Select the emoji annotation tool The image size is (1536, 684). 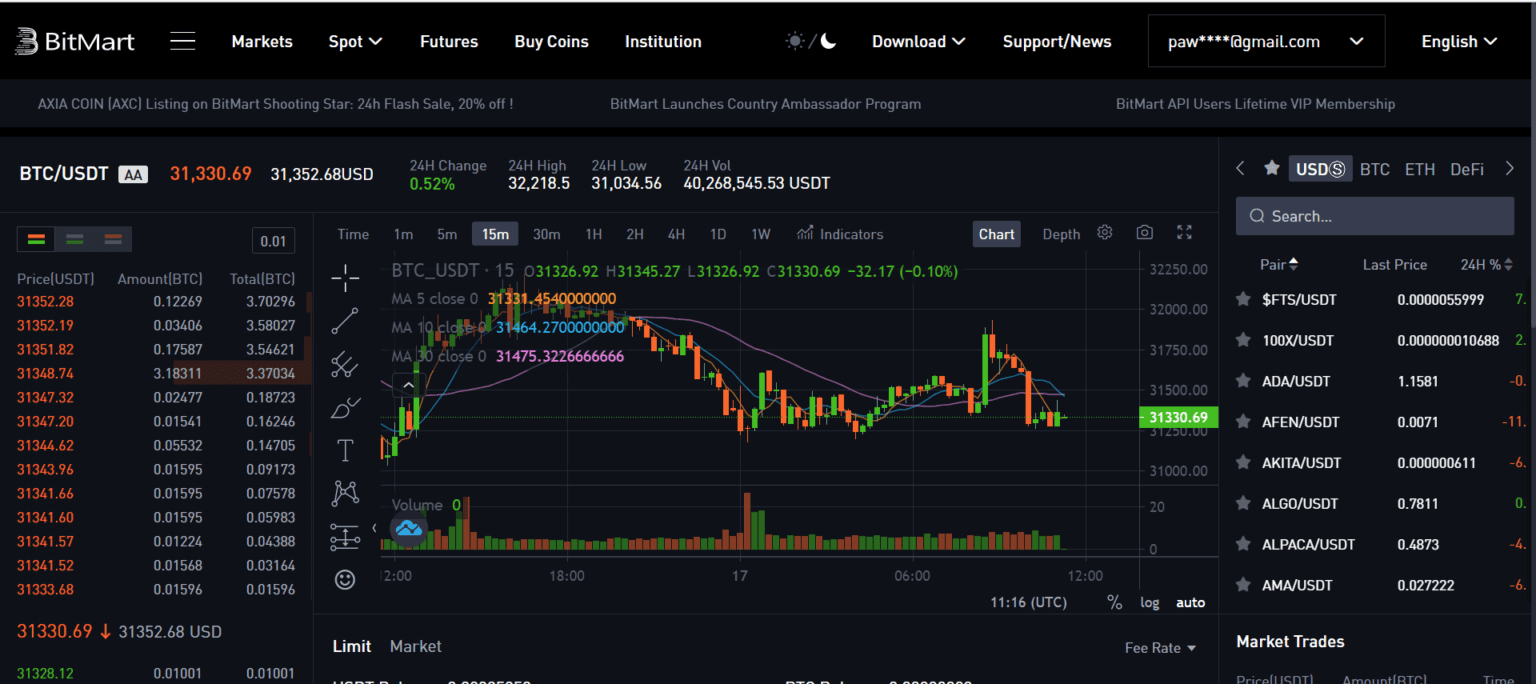click(x=345, y=579)
